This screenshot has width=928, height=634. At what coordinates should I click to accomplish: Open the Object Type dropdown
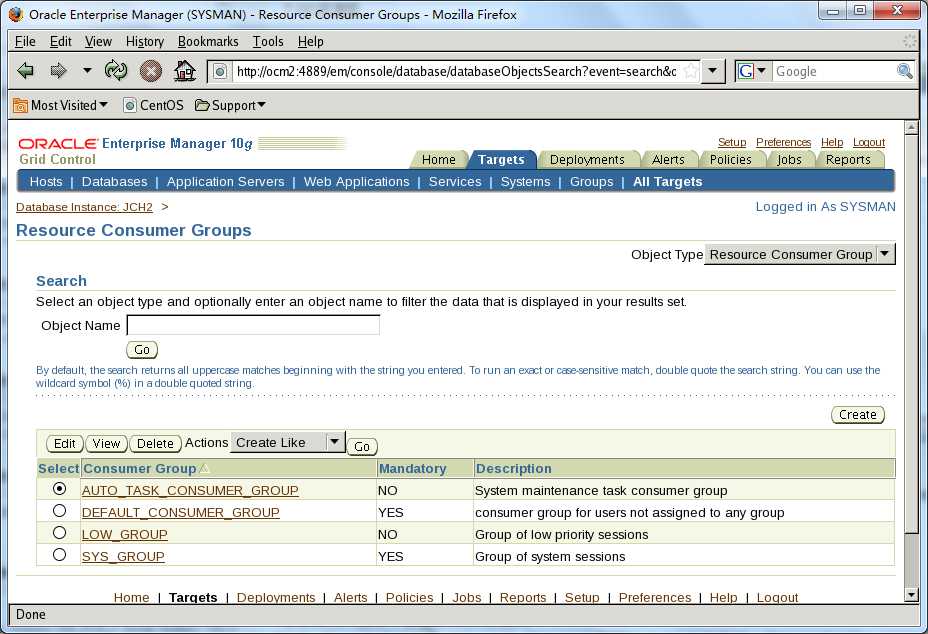click(800, 255)
